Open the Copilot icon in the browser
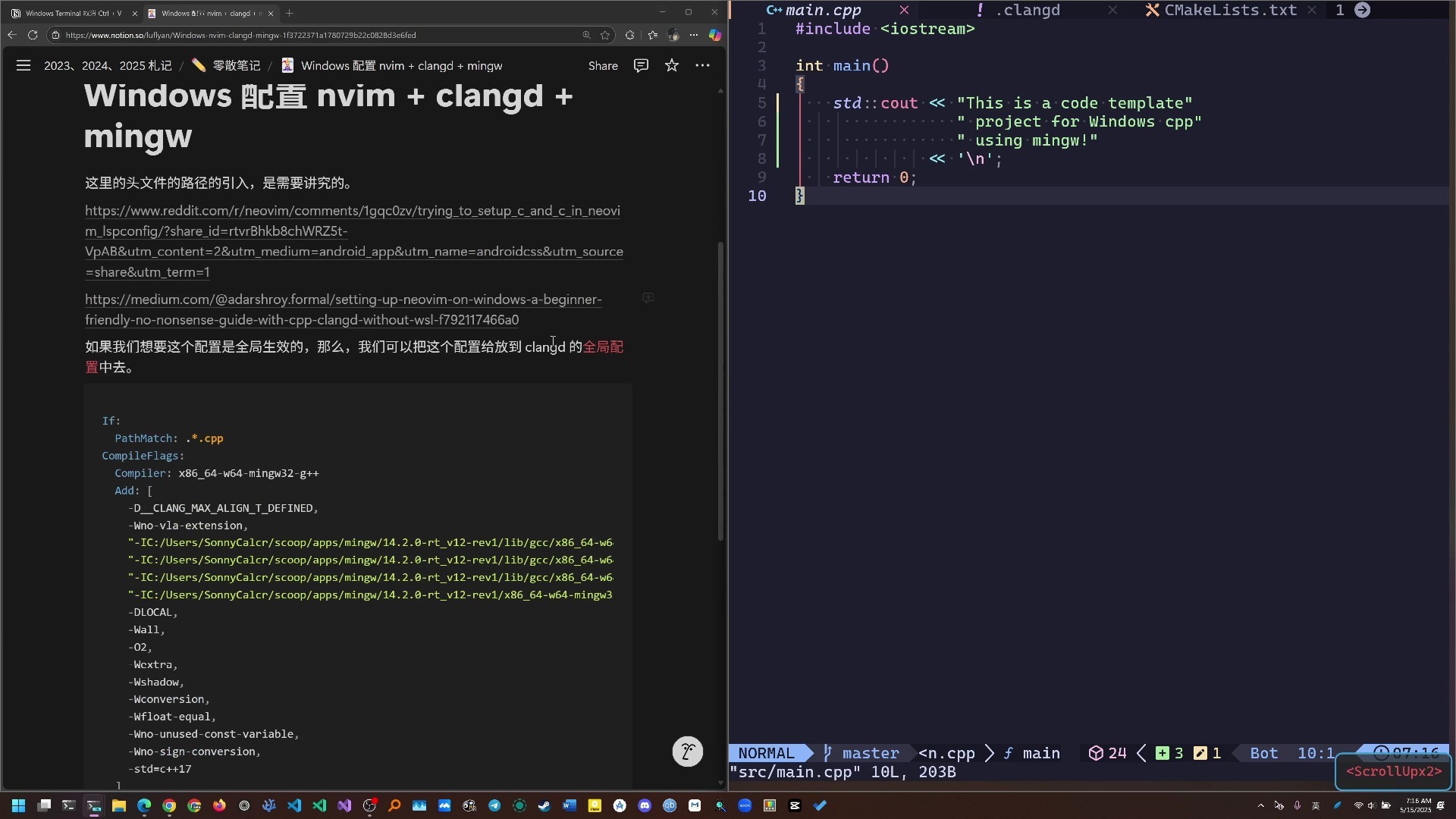The image size is (1456, 819). tap(714, 35)
